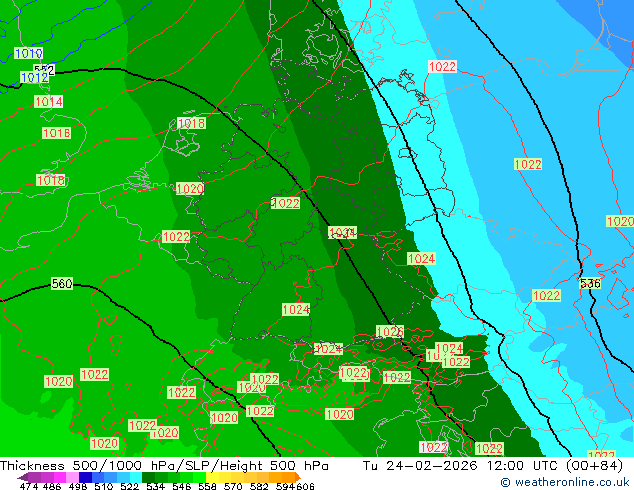
Task: Click the 606 value on the color scale
Action: 304,486
